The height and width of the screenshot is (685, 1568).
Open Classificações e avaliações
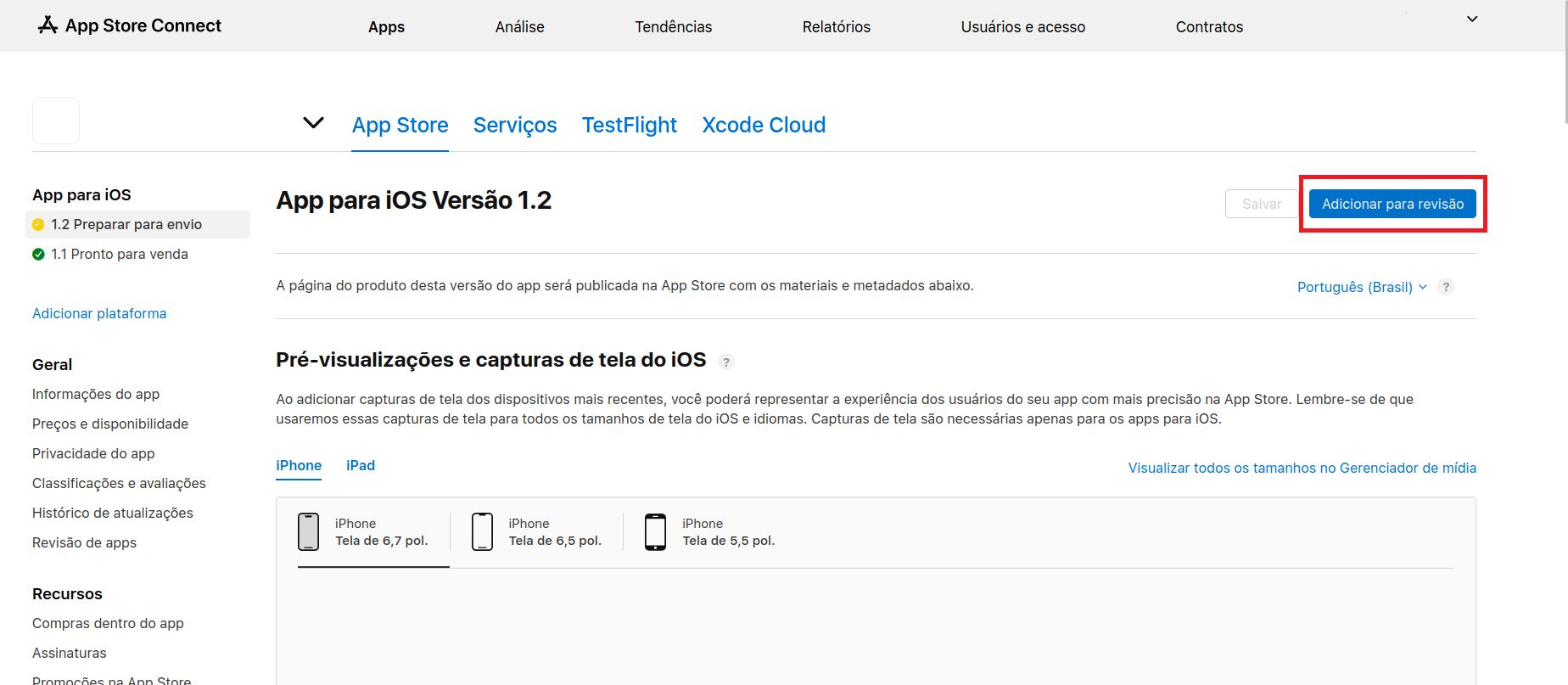click(x=119, y=483)
